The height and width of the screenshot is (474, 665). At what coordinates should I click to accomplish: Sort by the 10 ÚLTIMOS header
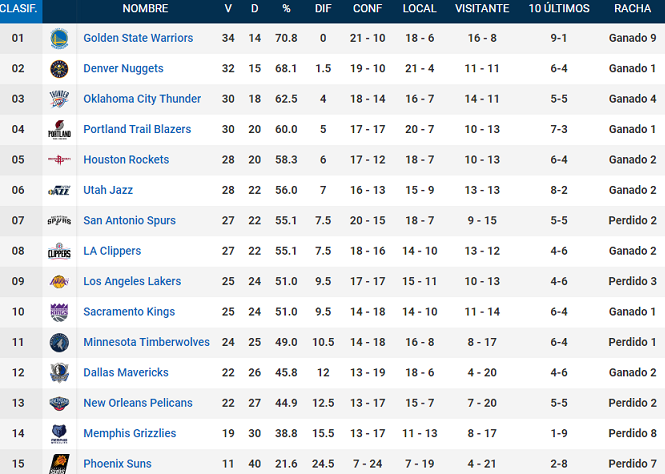coord(559,8)
